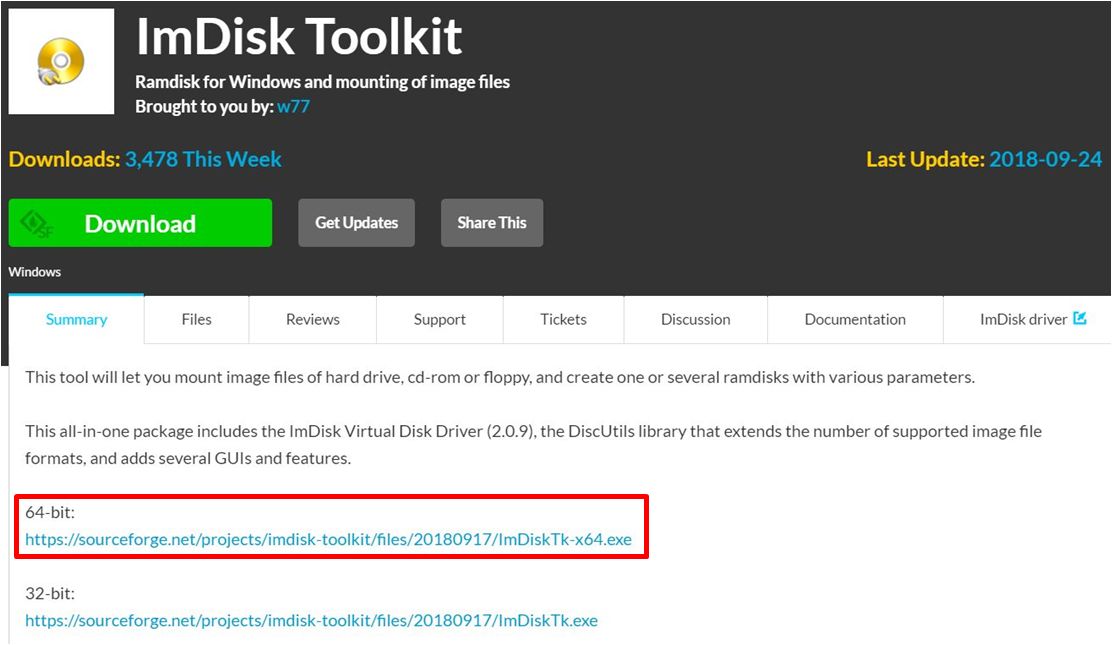Go to the Support tab
The width and height of the screenshot is (1112, 645).
point(440,319)
